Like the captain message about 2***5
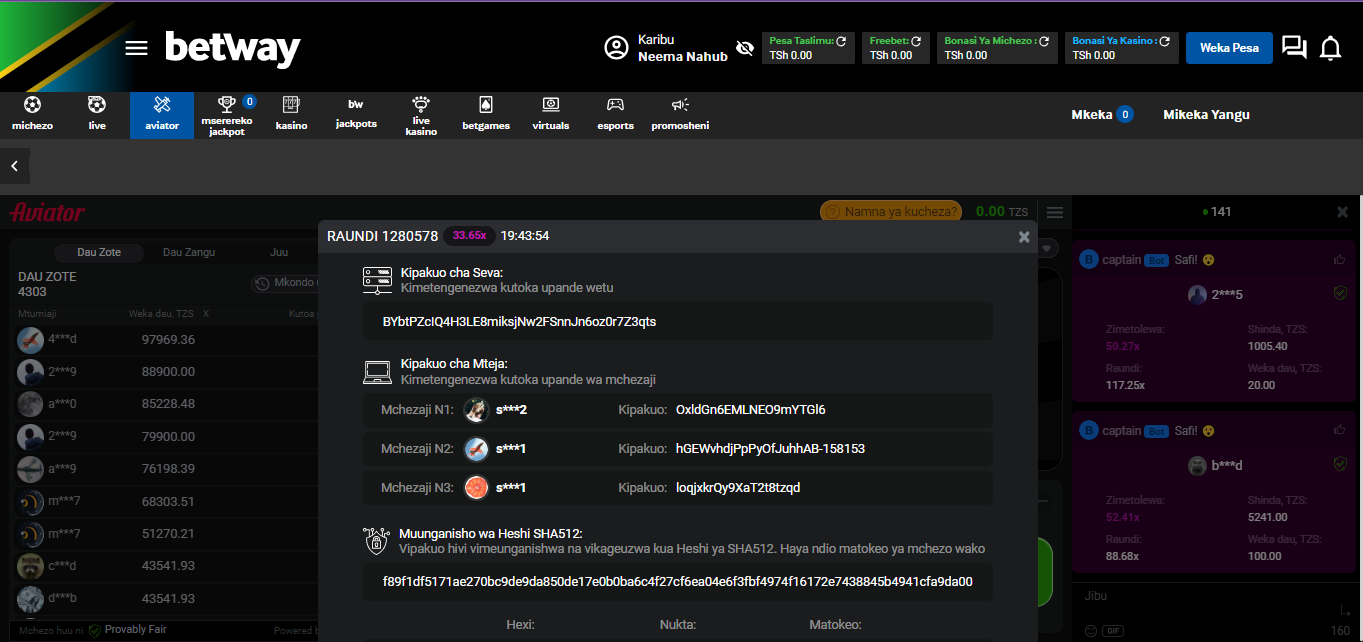The height and width of the screenshot is (642, 1363). [1340, 260]
